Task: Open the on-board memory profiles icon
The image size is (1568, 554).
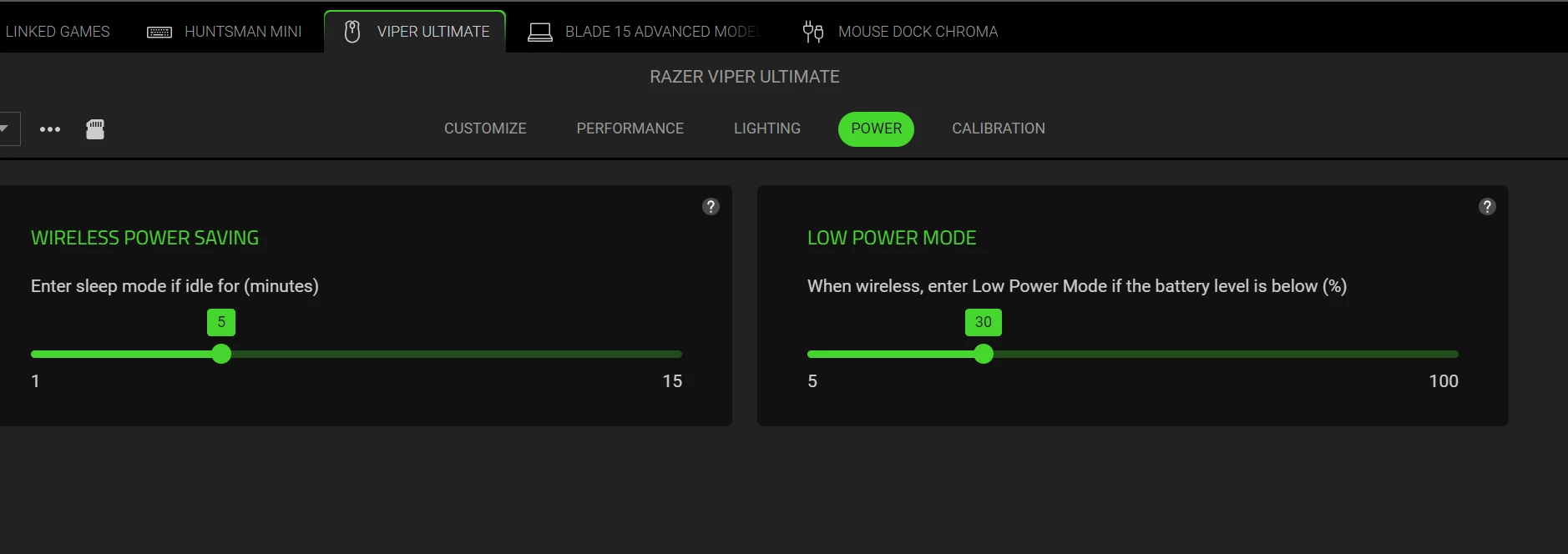Action: coord(95,129)
